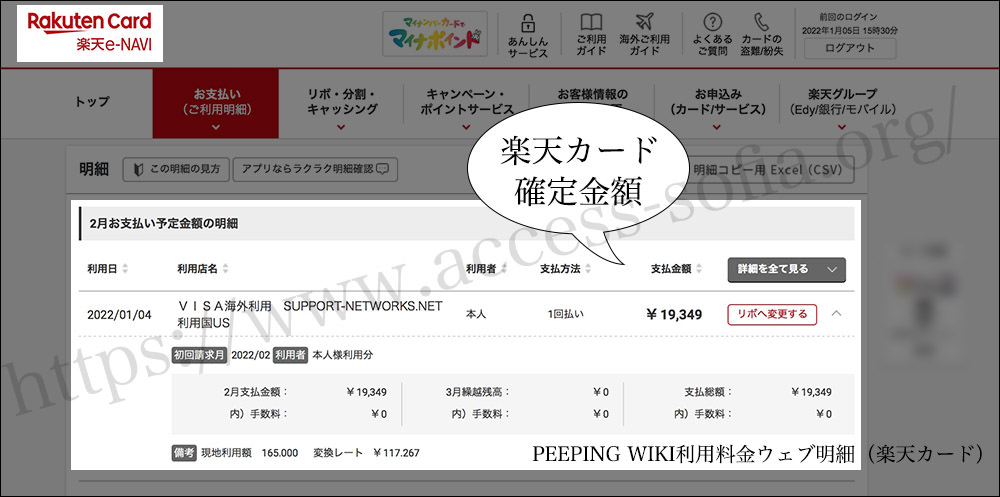Open キャンペーン・ポイントサービス menu

(466, 102)
